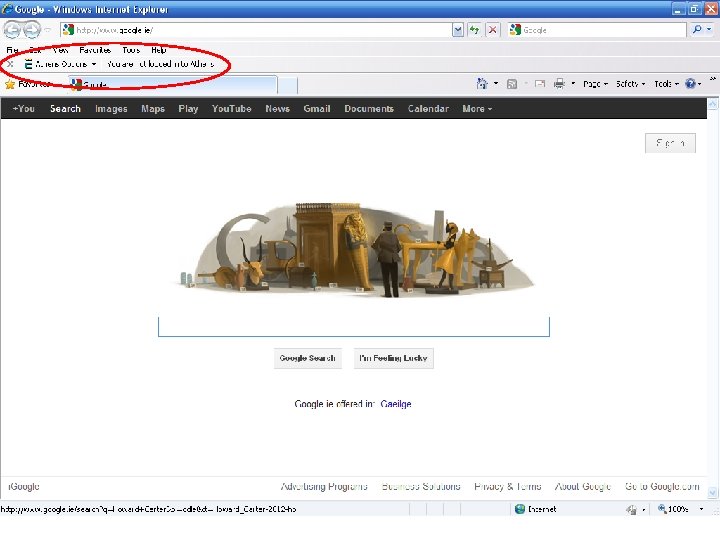Open the File menu
The image size is (720, 540).
pyautogui.click(x=12, y=50)
